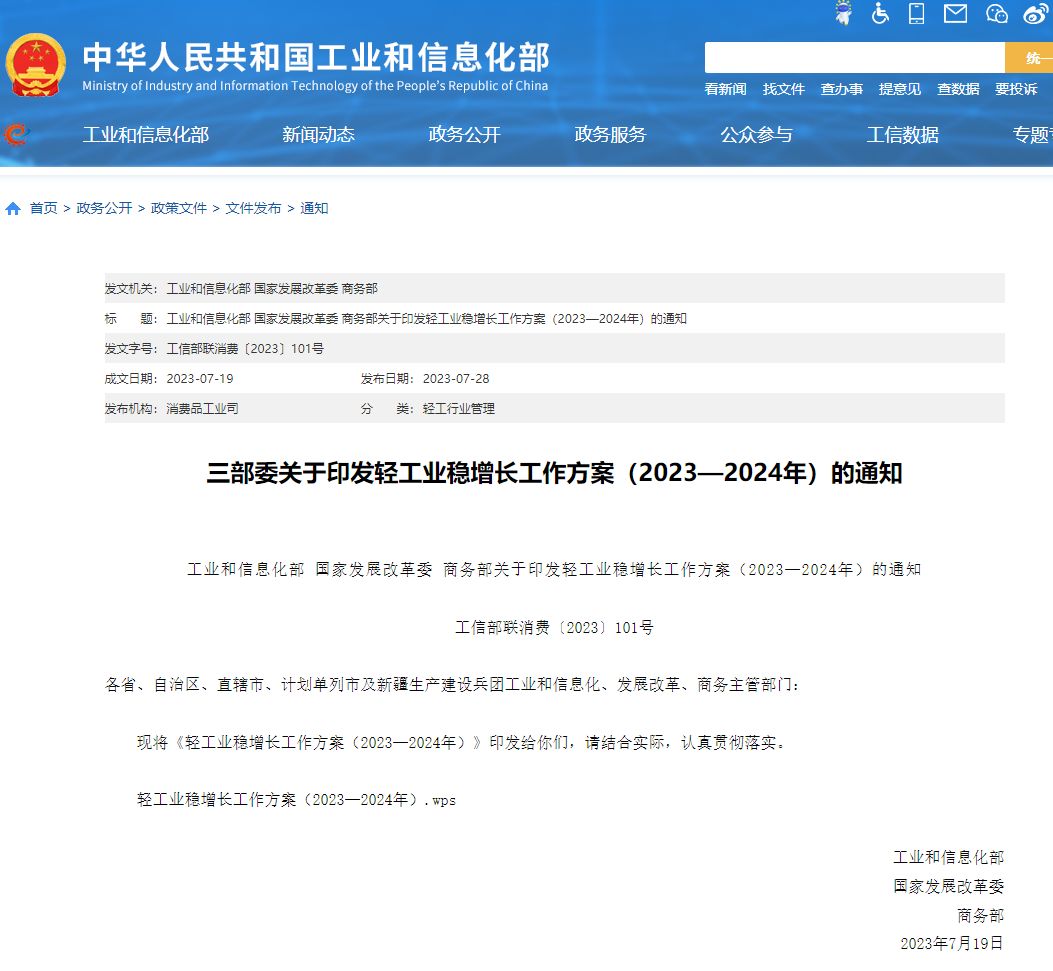Select the 工业和信息化部 nav menu

point(146,135)
